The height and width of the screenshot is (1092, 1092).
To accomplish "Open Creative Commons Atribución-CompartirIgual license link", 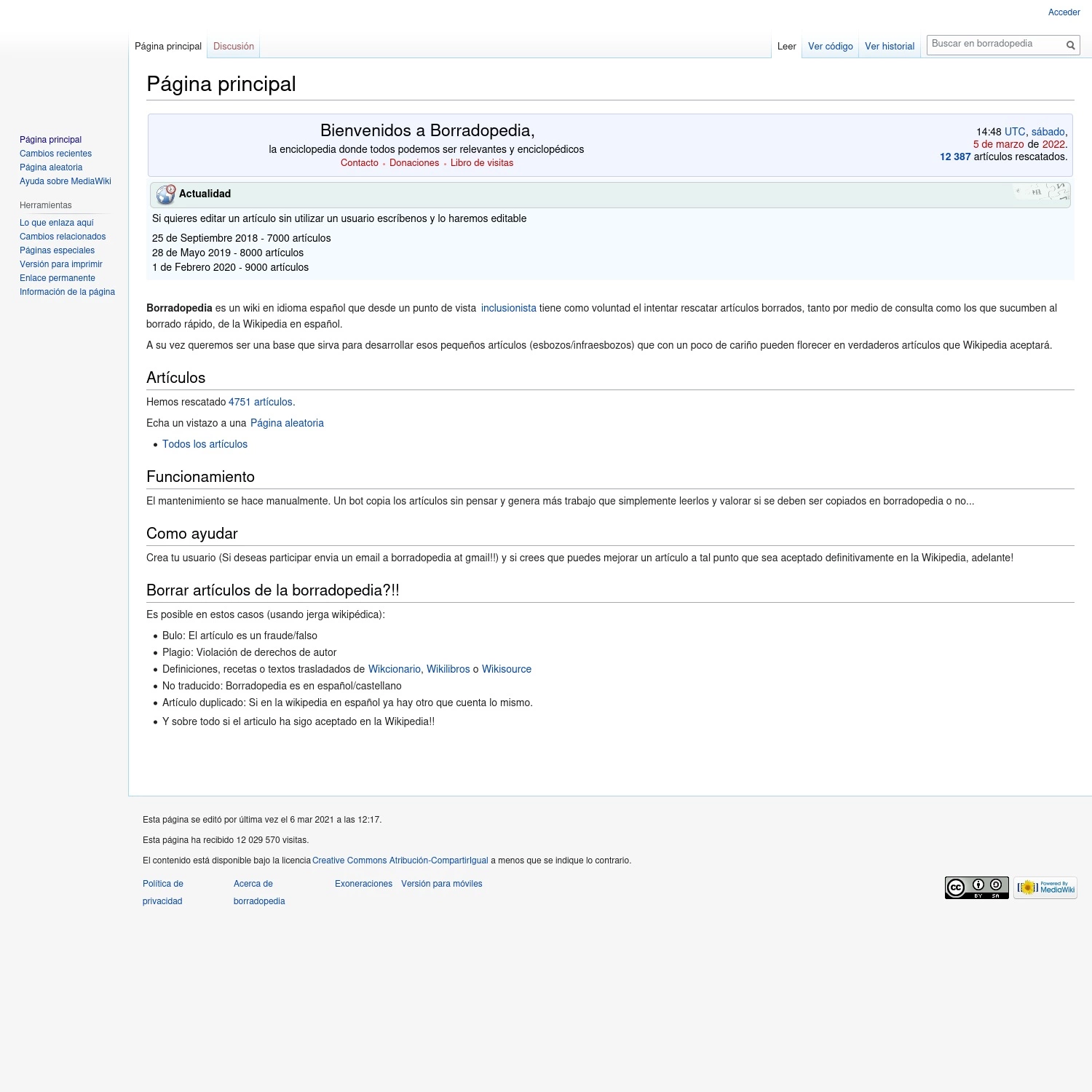I will point(400,860).
